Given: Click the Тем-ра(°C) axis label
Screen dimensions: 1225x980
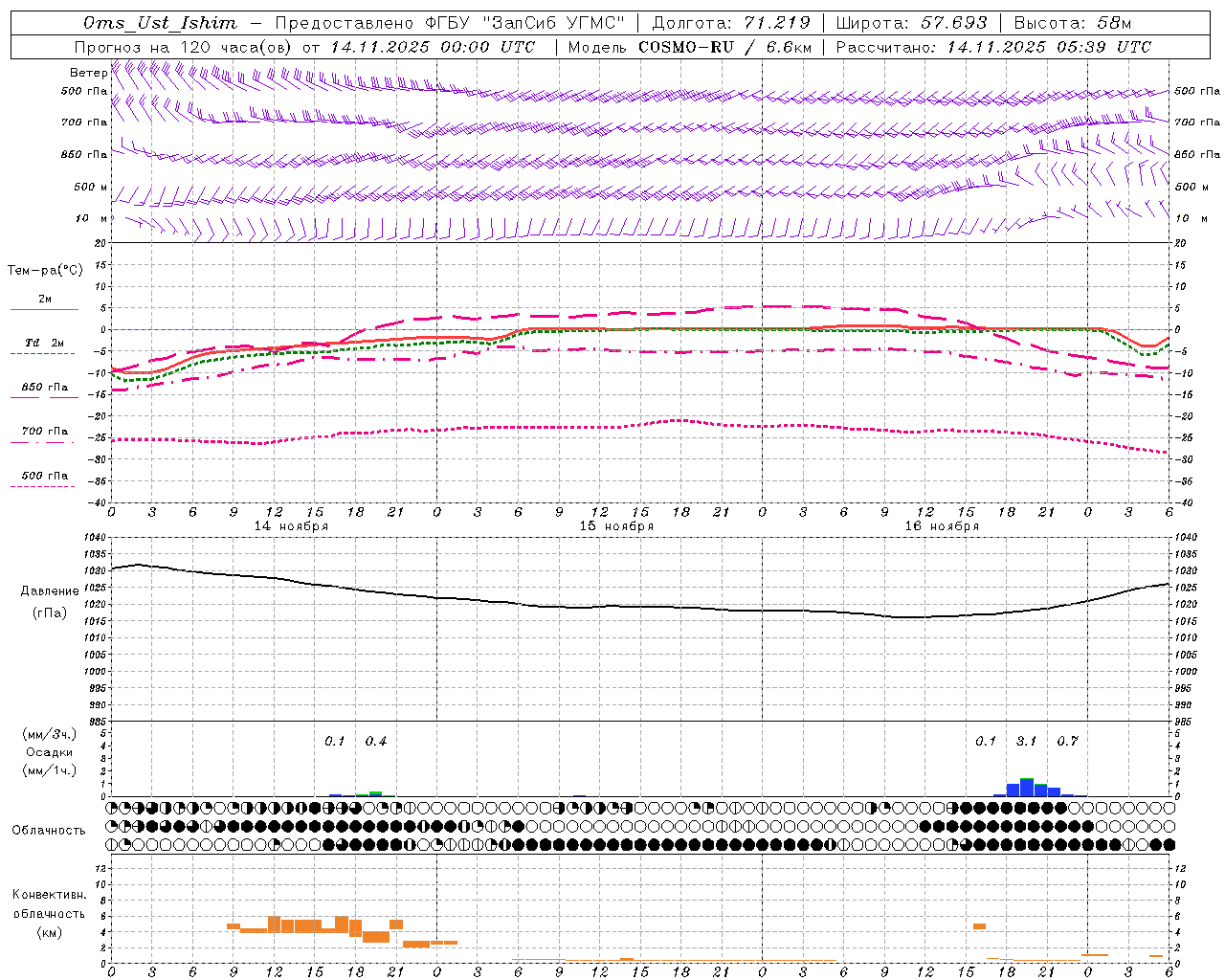Looking at the screenshot, I should tap(45, 271).
